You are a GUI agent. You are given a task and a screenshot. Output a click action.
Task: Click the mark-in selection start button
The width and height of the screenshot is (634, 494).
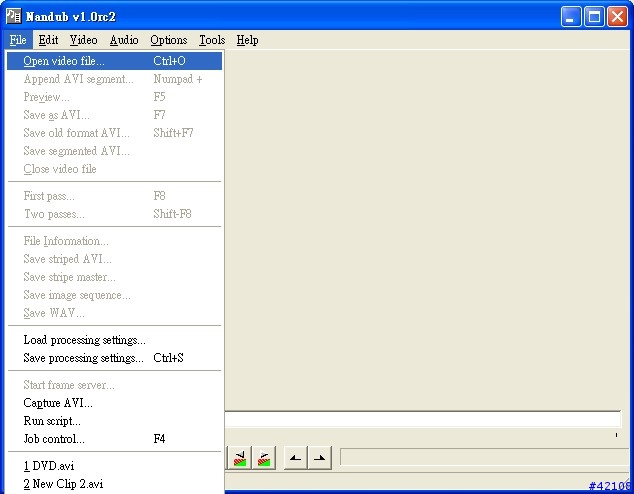[x=296, y=458]
